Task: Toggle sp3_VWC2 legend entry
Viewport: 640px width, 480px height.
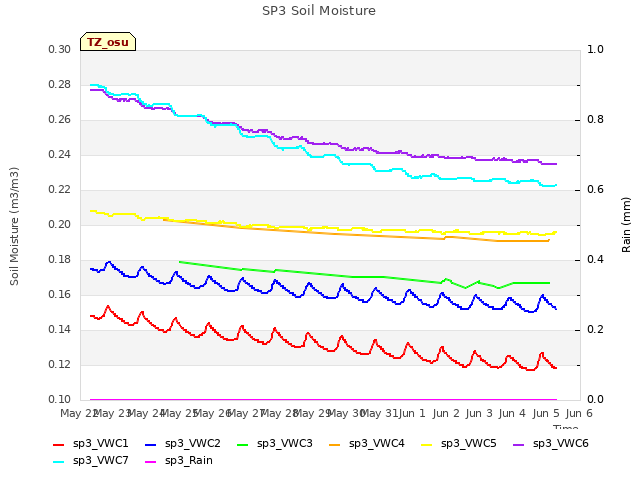Action: [x=183, y=444]
